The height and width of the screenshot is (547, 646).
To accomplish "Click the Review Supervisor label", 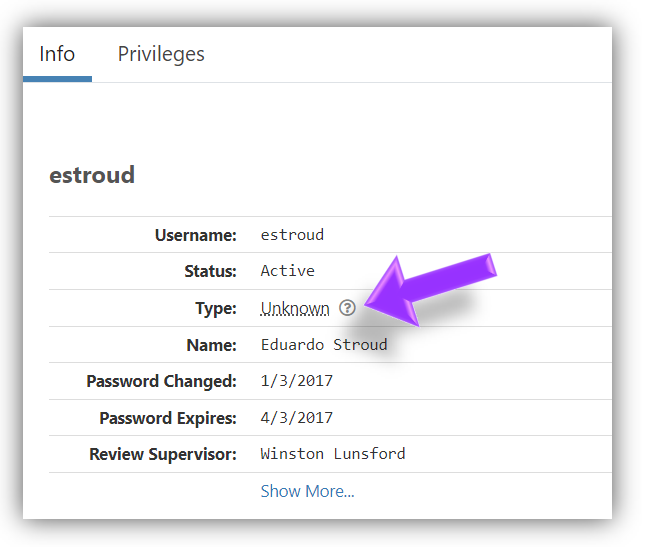I will [x=163, y=454].
